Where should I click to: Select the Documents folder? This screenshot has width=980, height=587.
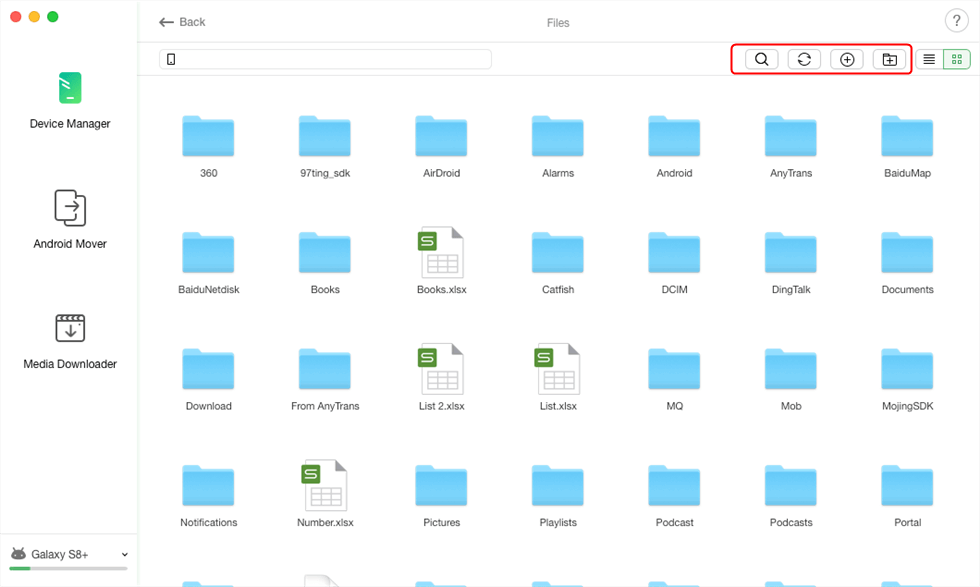pos(907,263)
